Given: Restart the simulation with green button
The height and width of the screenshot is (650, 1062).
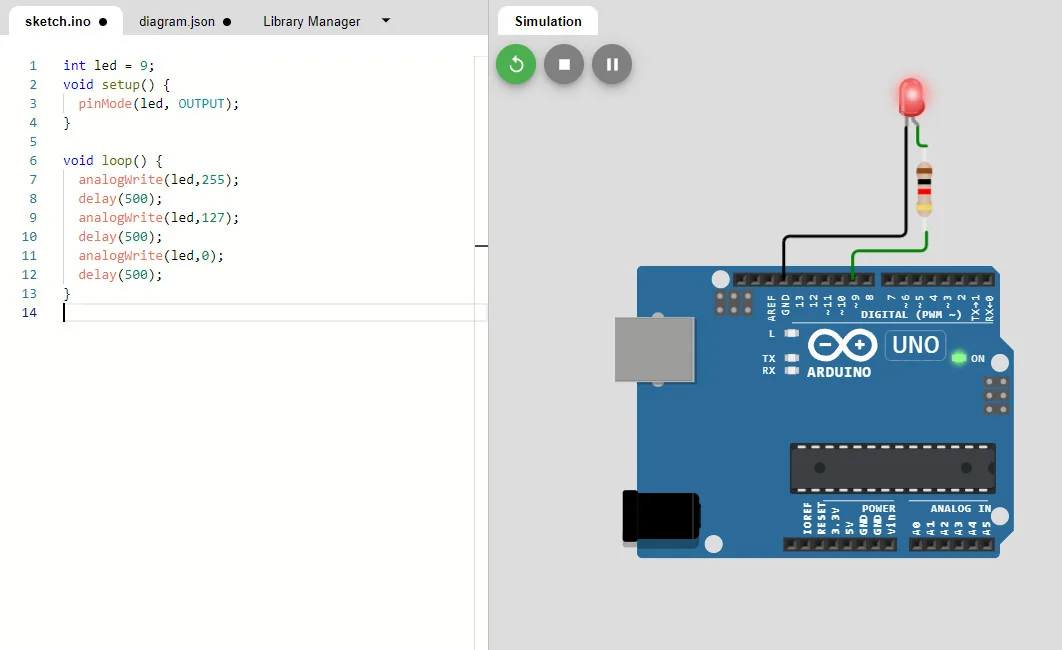Looking at the screenshot, I should (516, 65).
